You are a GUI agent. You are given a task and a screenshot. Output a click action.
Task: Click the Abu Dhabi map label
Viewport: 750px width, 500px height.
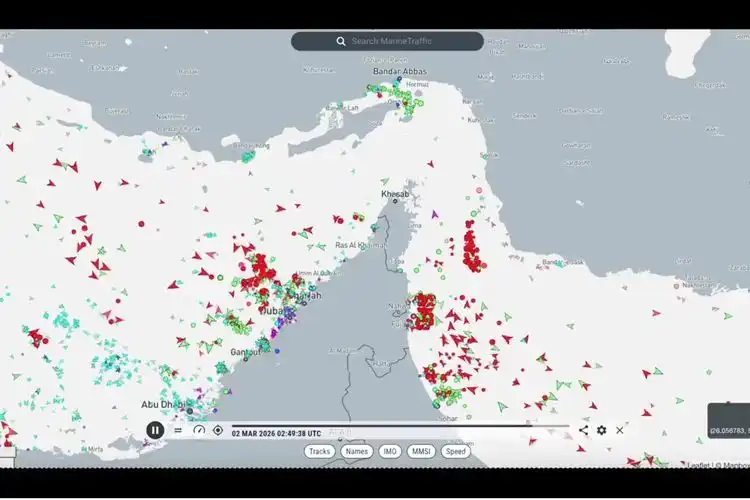pyautogui.click(x=162, y=405)
